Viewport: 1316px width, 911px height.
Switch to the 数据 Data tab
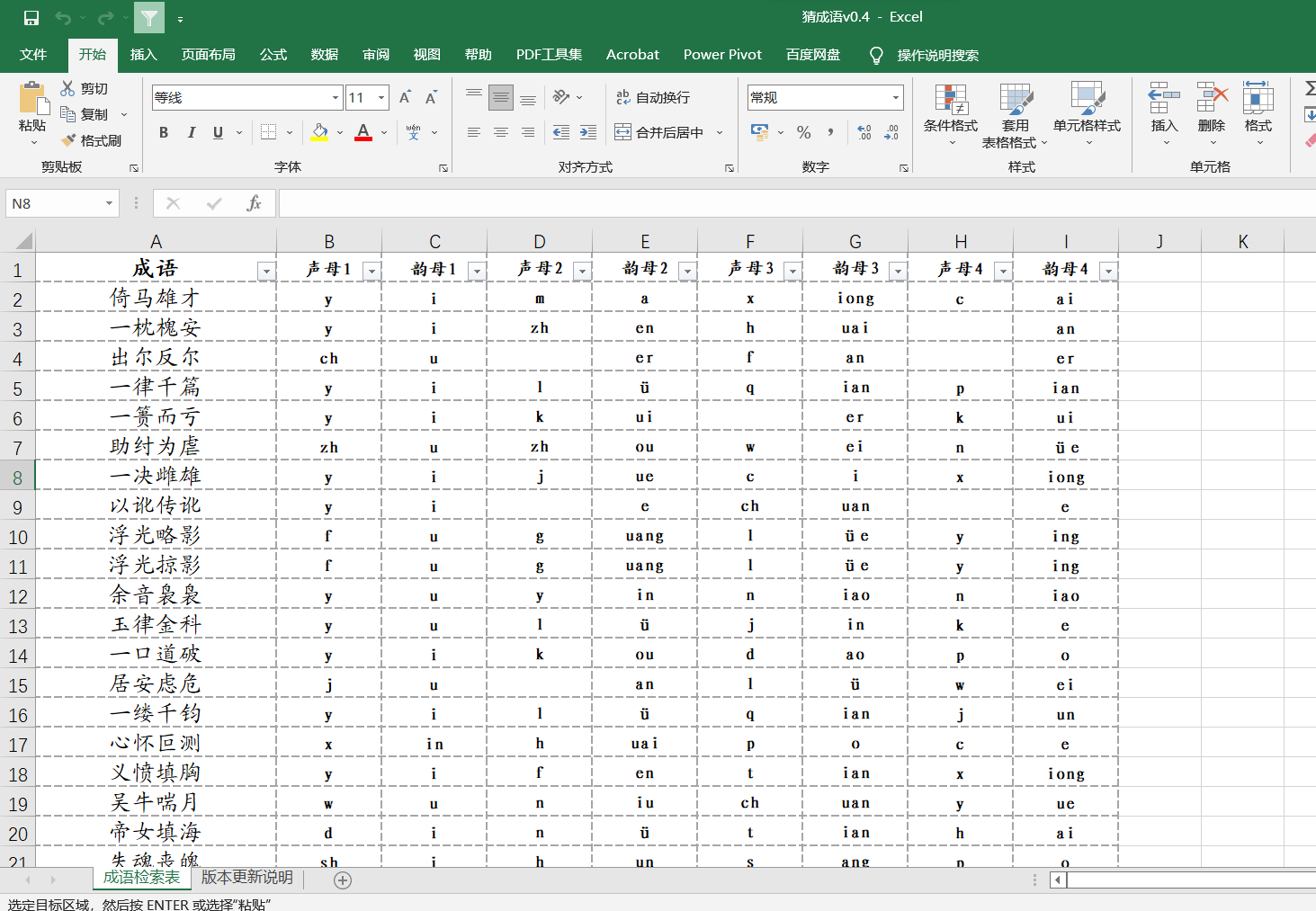[325, 55]
